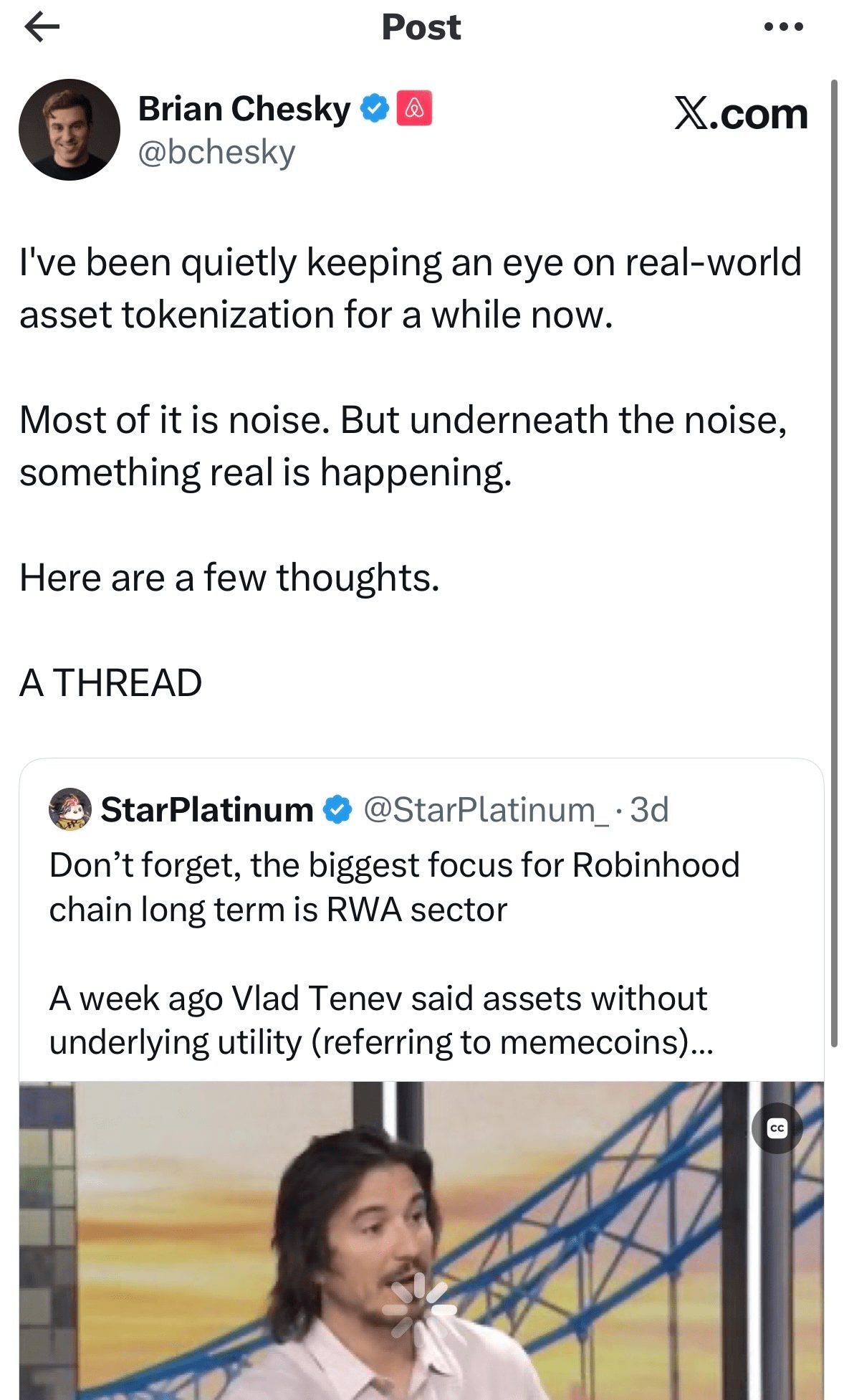Open the @bchesky handle link

click(216, 152)
